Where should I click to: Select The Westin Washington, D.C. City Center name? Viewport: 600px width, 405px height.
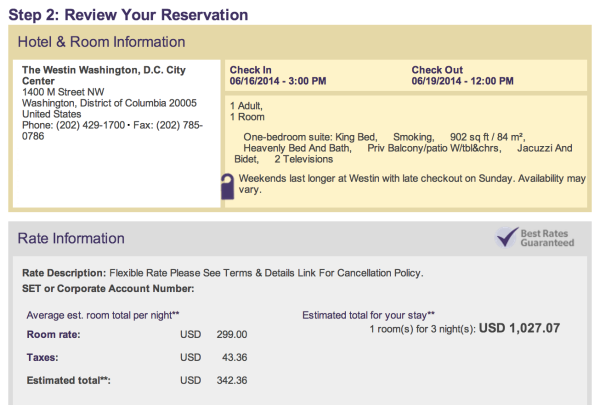(104, 75)
